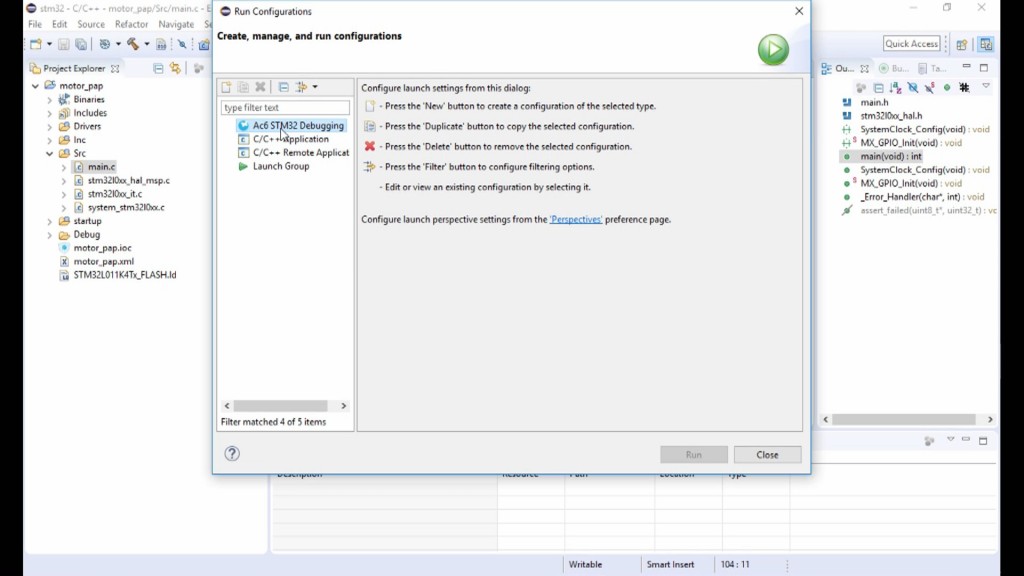Screen dimensions: 1024x576
Task: Collapse the Src folder tree node
Action: click(x=49, y=154)
